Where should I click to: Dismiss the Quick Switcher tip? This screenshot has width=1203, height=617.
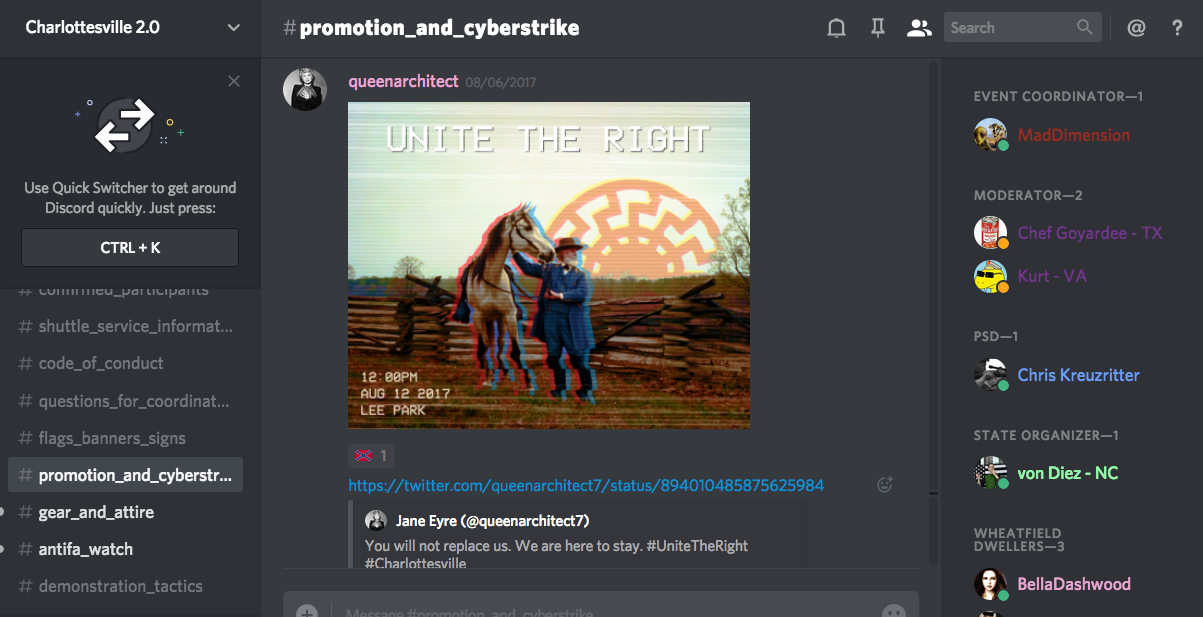[234, 82]
